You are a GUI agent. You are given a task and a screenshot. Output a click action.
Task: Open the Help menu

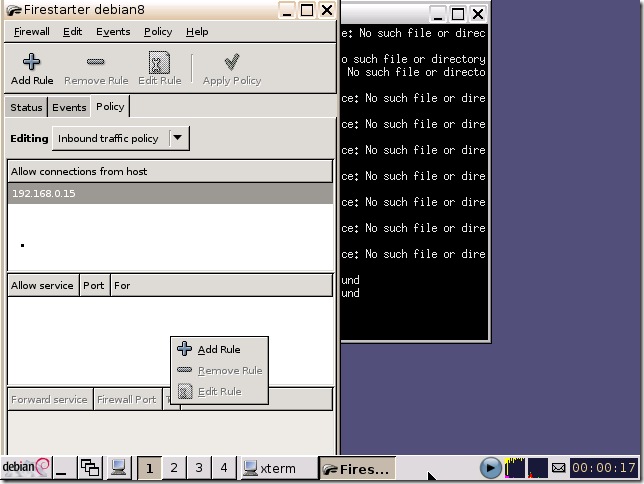197,32
